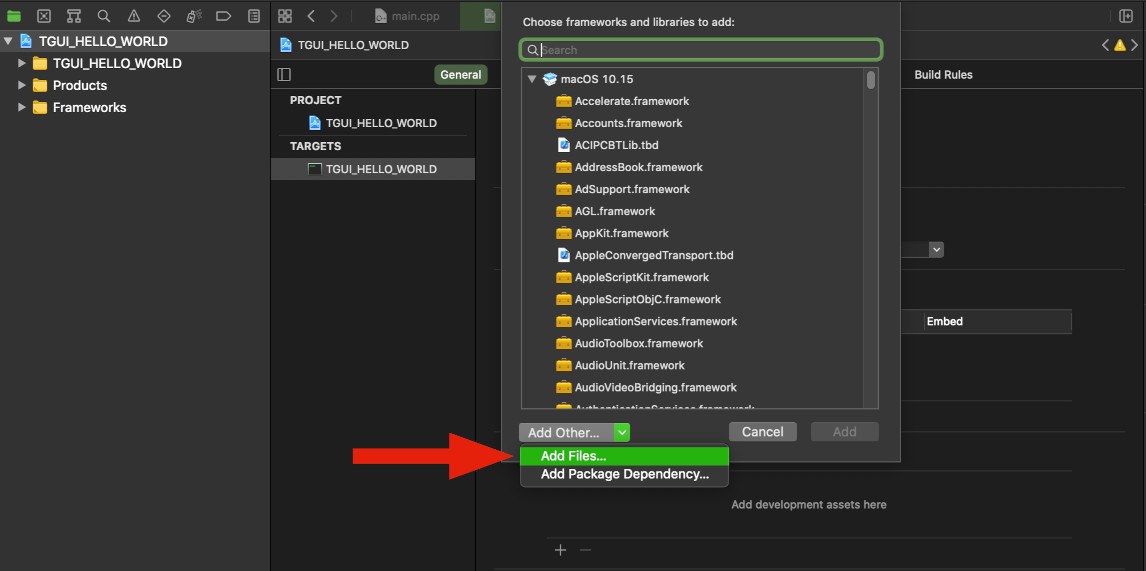This screenshot has height=571, width=1146.
Task: Open the Add Other dropdown arrow
Action: click(x=622, y=432)
